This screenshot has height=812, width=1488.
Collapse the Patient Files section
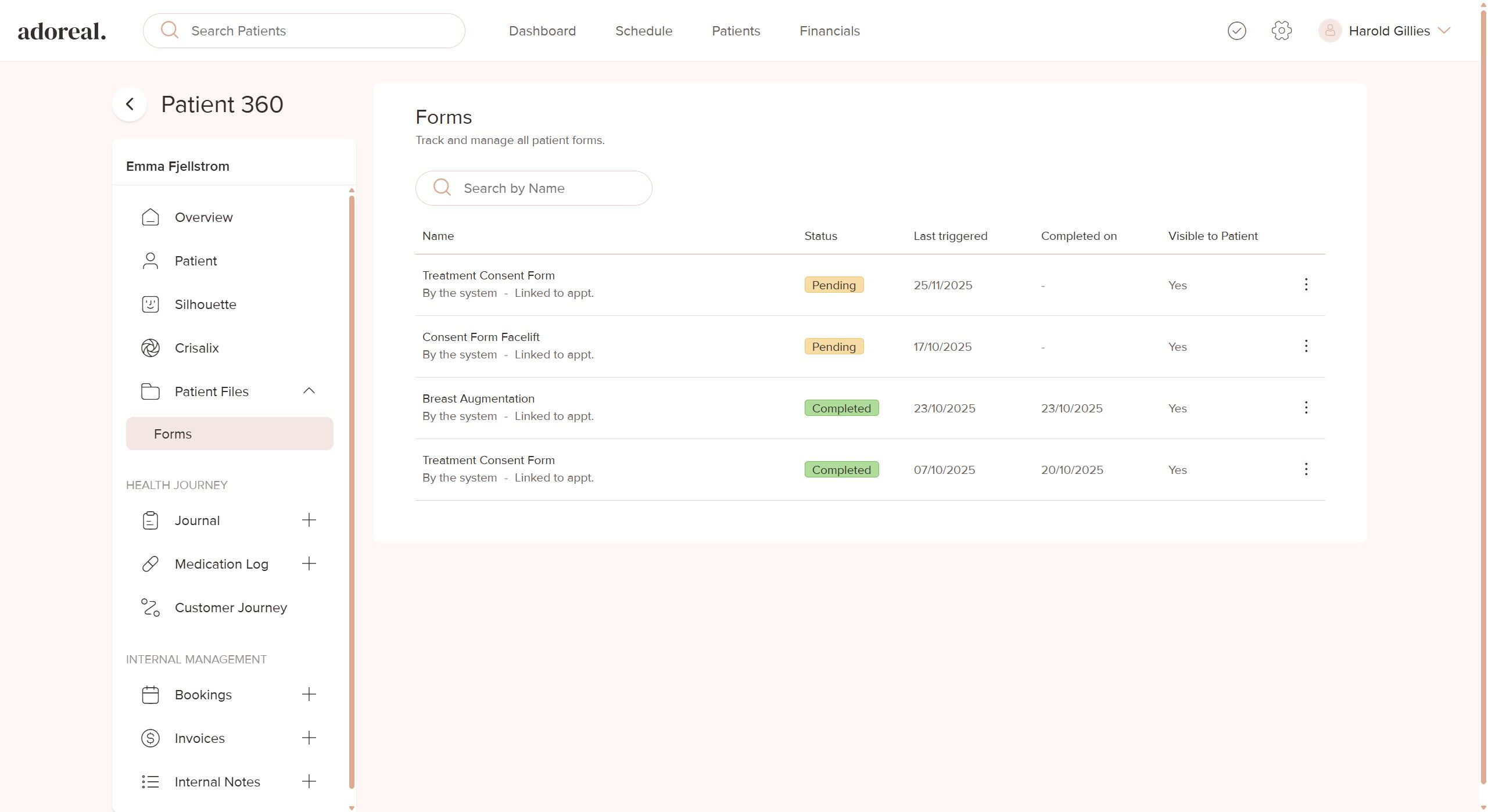click(x=309, y=391)
